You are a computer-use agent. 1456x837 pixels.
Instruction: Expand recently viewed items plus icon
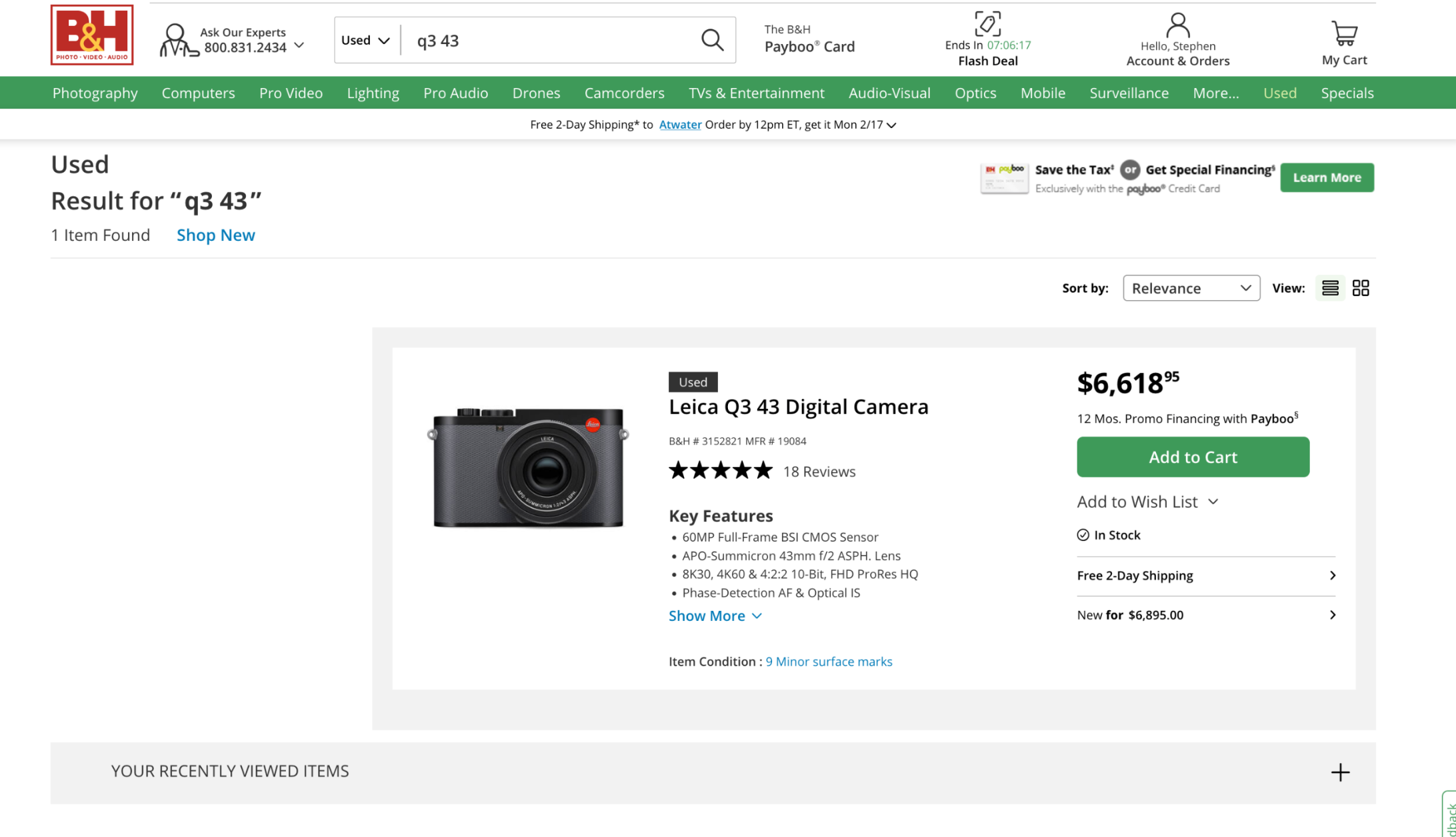1340,772
